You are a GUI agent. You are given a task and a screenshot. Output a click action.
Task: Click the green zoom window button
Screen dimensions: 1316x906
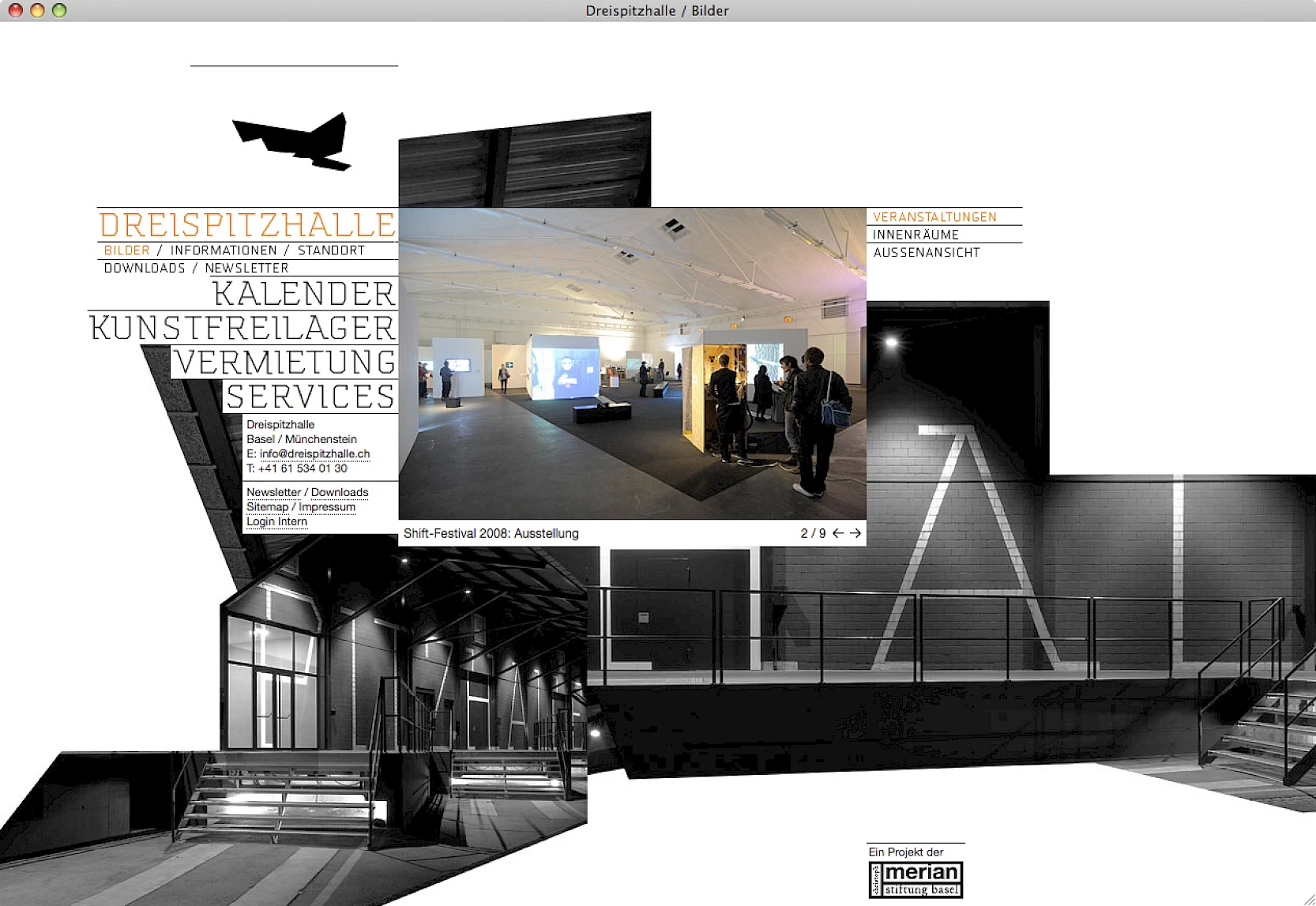[59, 10]
